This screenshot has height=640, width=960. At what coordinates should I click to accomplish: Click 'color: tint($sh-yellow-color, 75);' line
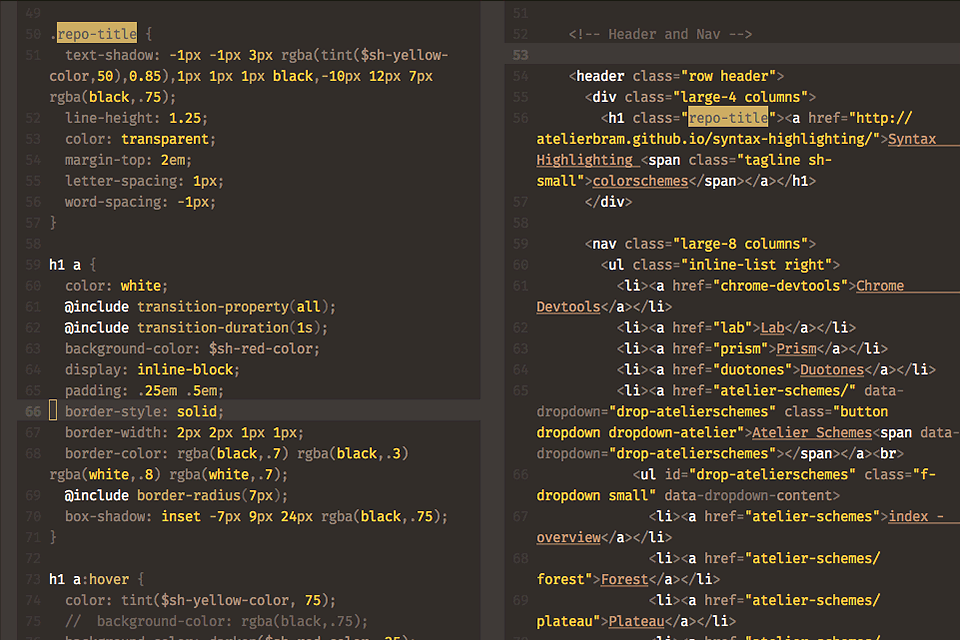pos(200,600)
